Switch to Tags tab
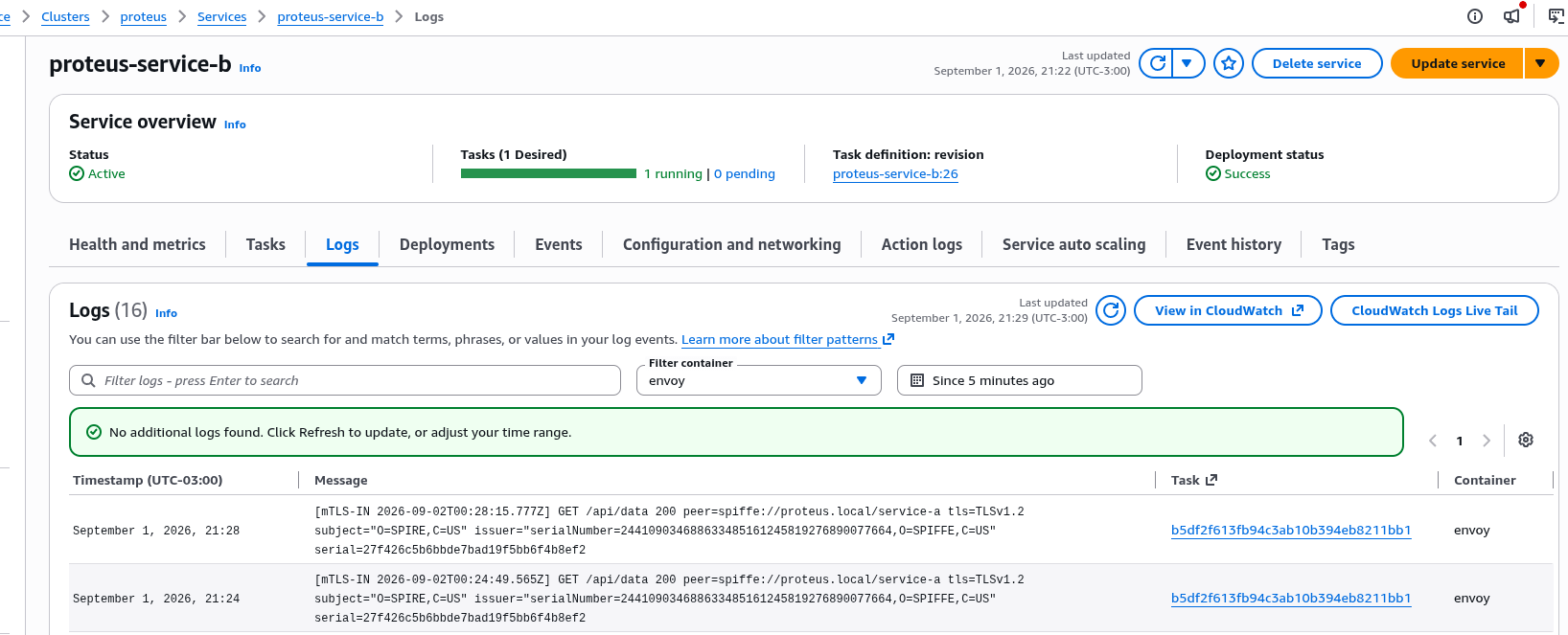This screenshot has height=635, width=1568. coord(1338,244)
